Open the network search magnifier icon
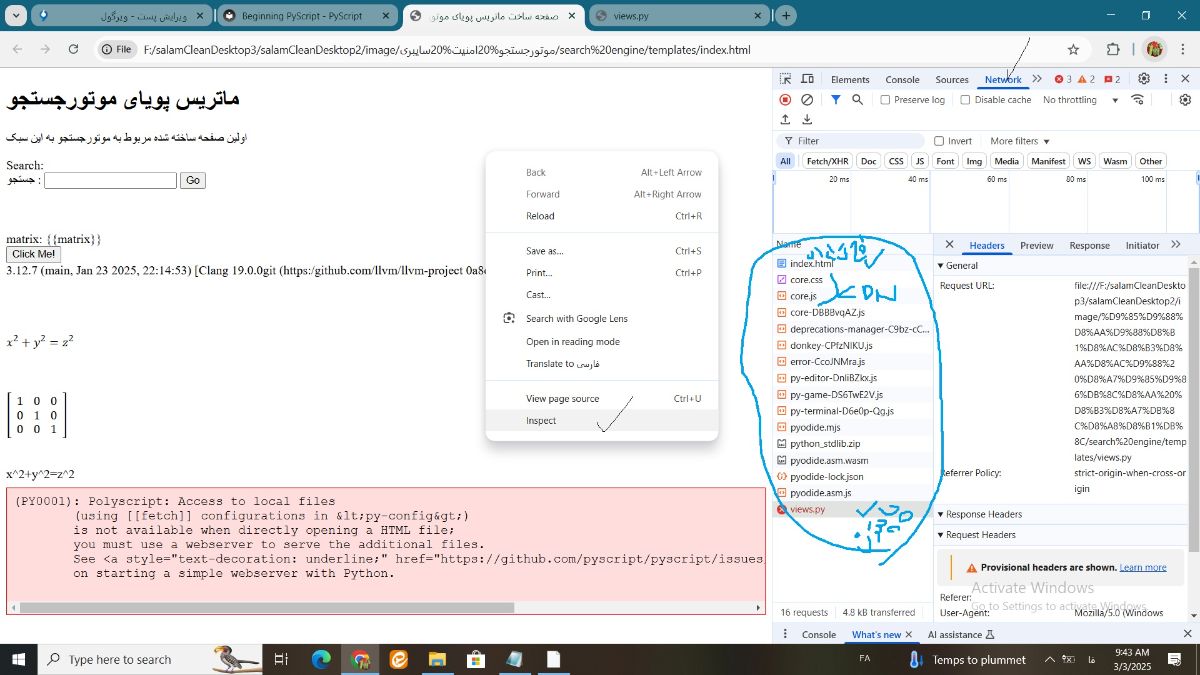Screen dimensions: 1200x675 (x=857, y=99)
